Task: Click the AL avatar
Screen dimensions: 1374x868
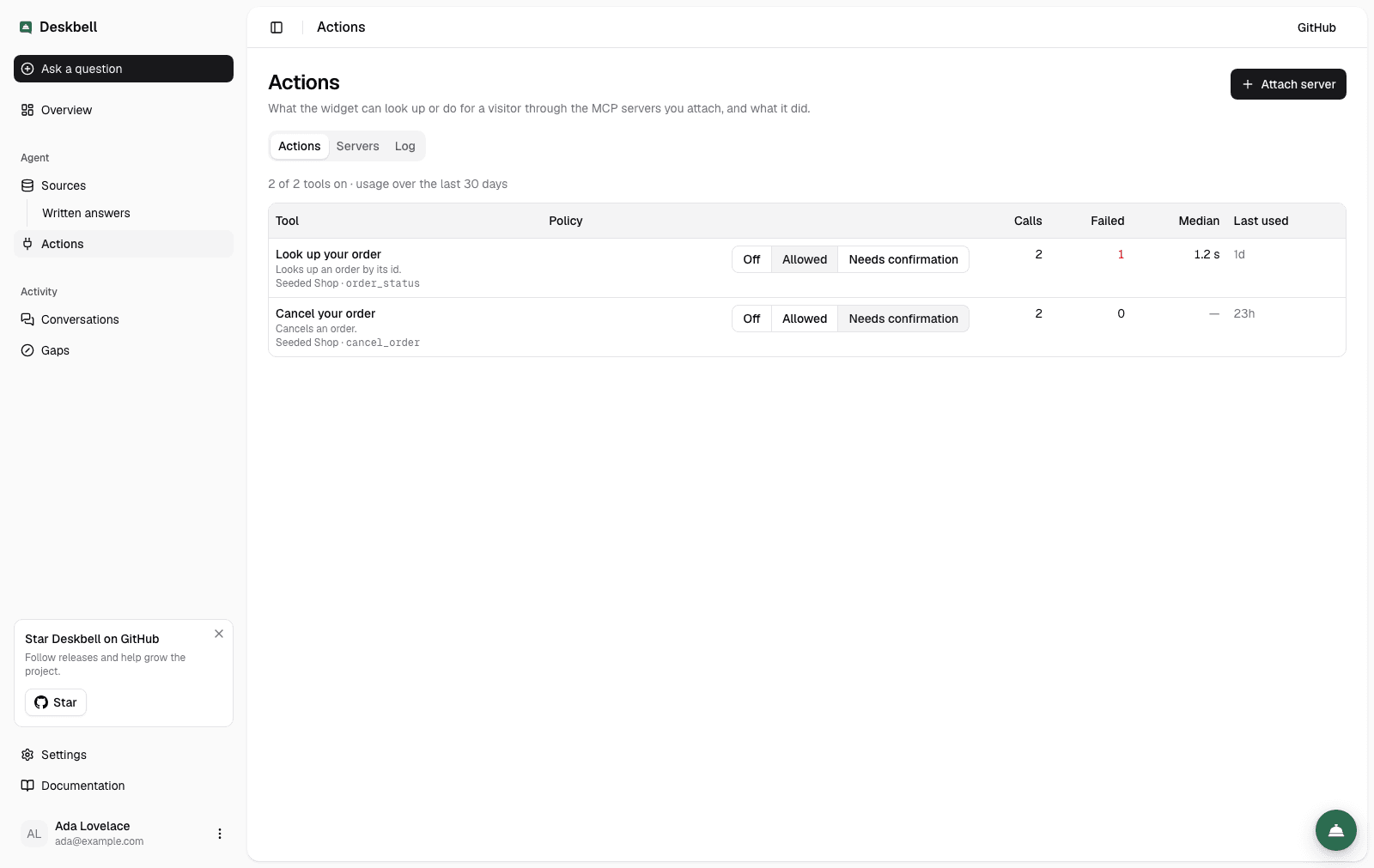Action: [x=34, y=834]
